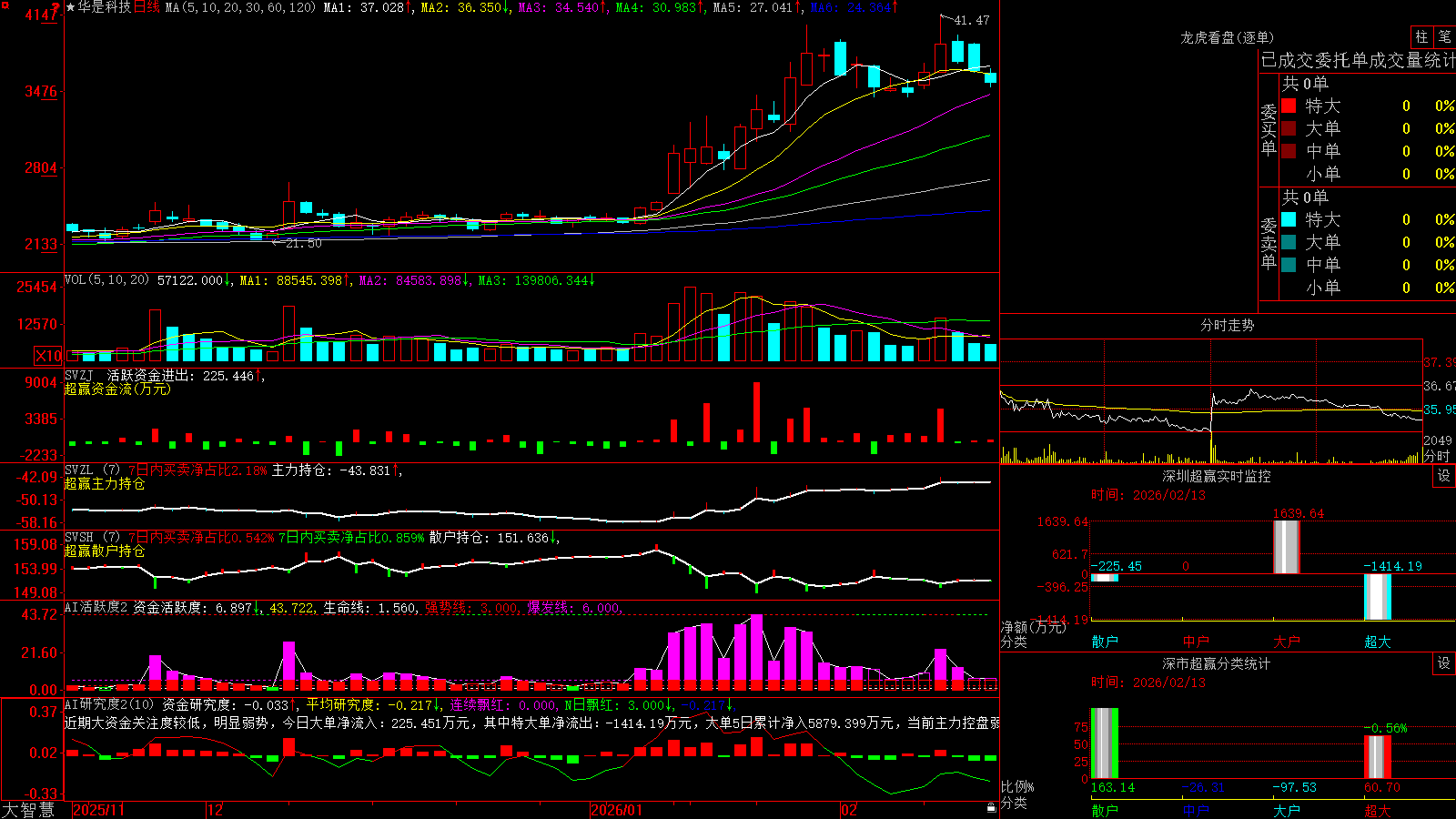Screen dimensions: 1456x819
Task: Click the SVZL (7) indicator name
Action: point(93,470)
